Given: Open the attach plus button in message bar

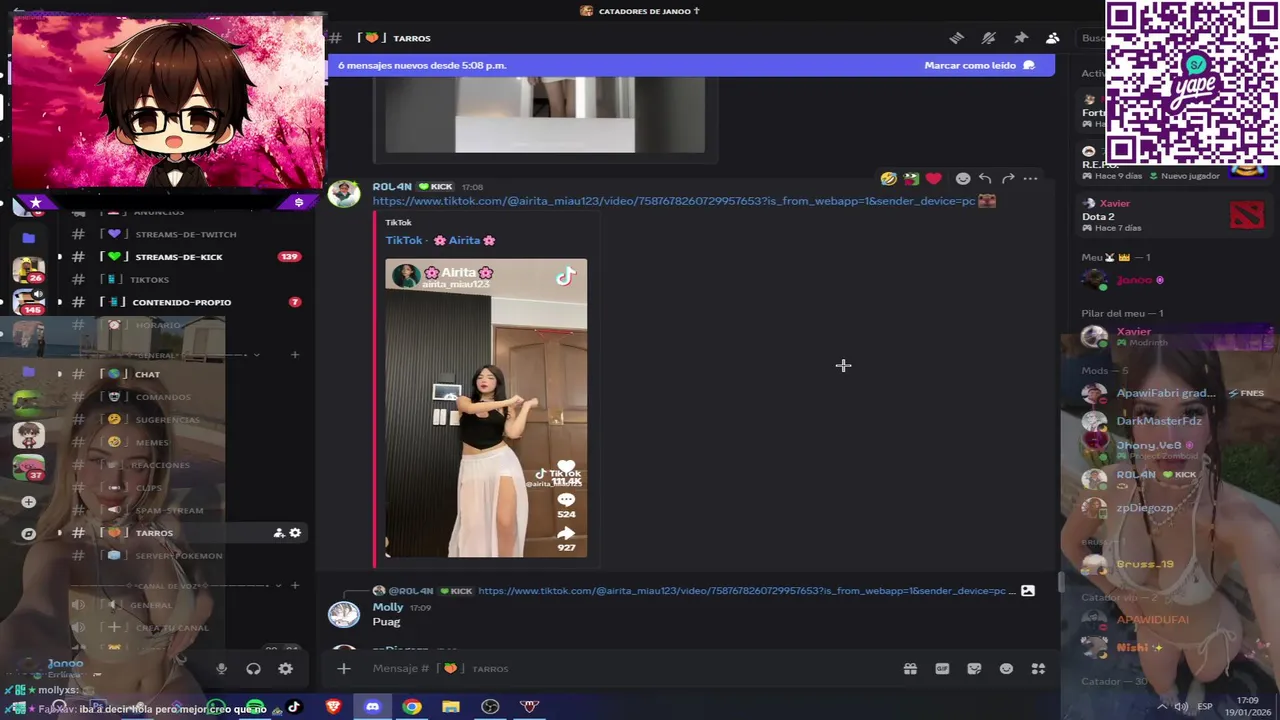Looking at the screenshot, I should [x=344, y=668].
